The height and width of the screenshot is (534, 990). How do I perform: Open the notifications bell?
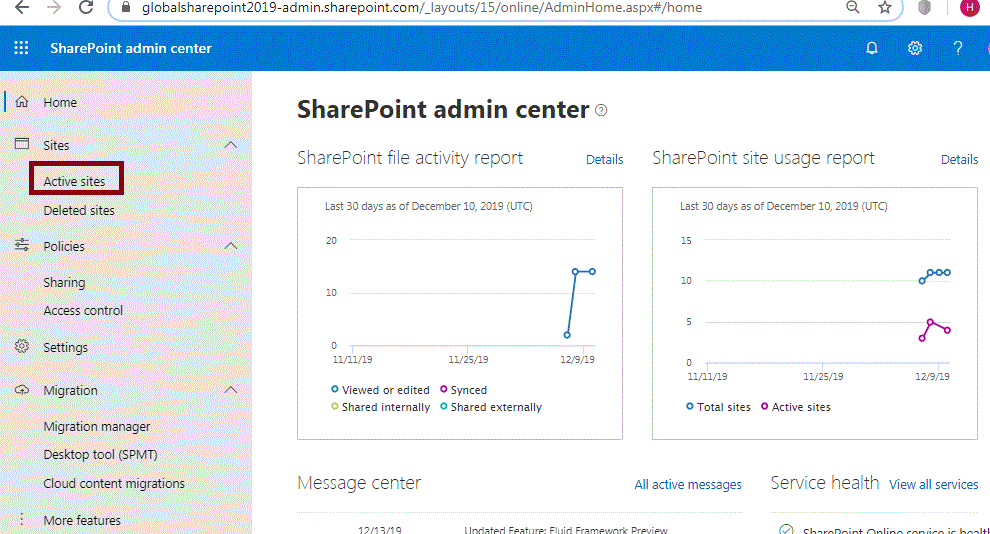click(x=871, y=48)
